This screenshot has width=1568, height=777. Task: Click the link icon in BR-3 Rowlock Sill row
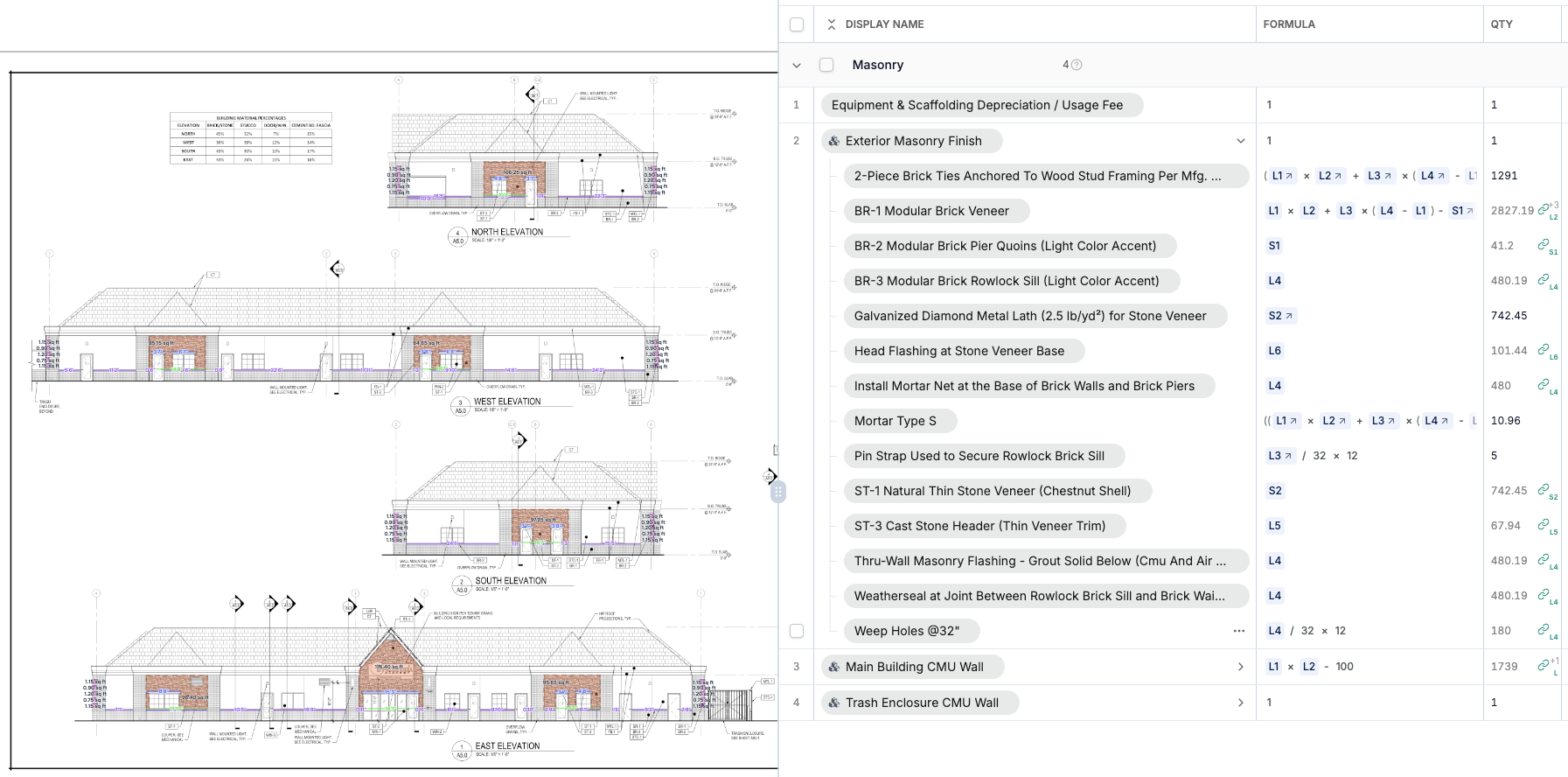1544,280
